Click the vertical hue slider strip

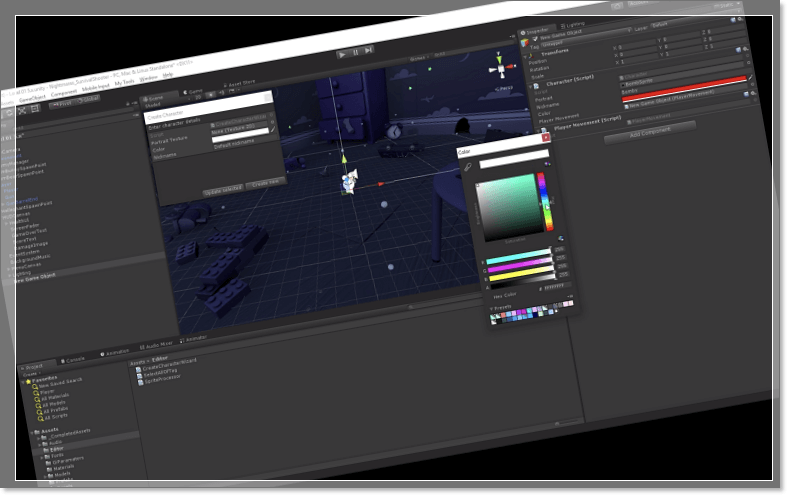pos(545,202)
